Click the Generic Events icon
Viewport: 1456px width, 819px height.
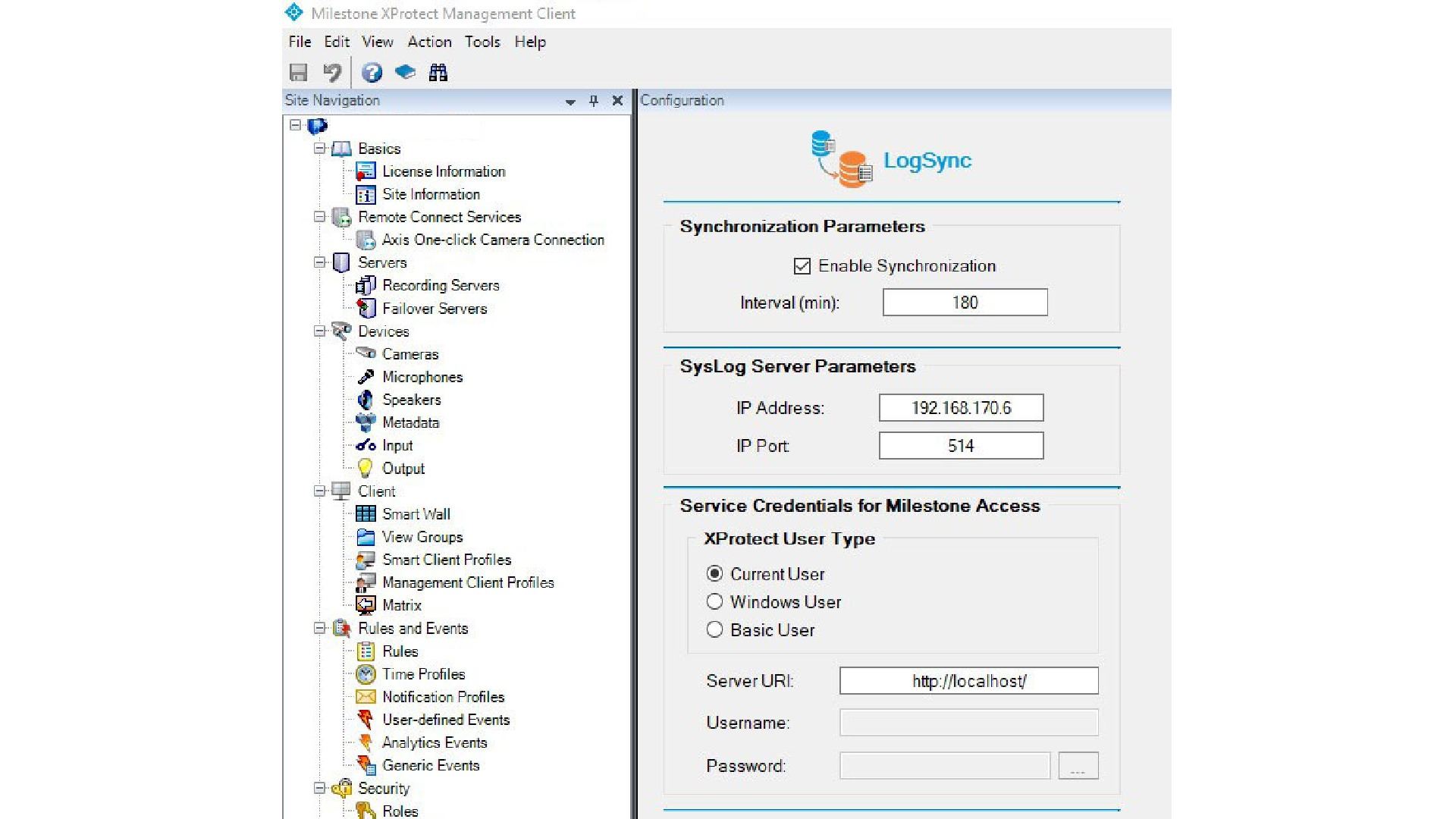pyautogui.click(x=366, y=765)
